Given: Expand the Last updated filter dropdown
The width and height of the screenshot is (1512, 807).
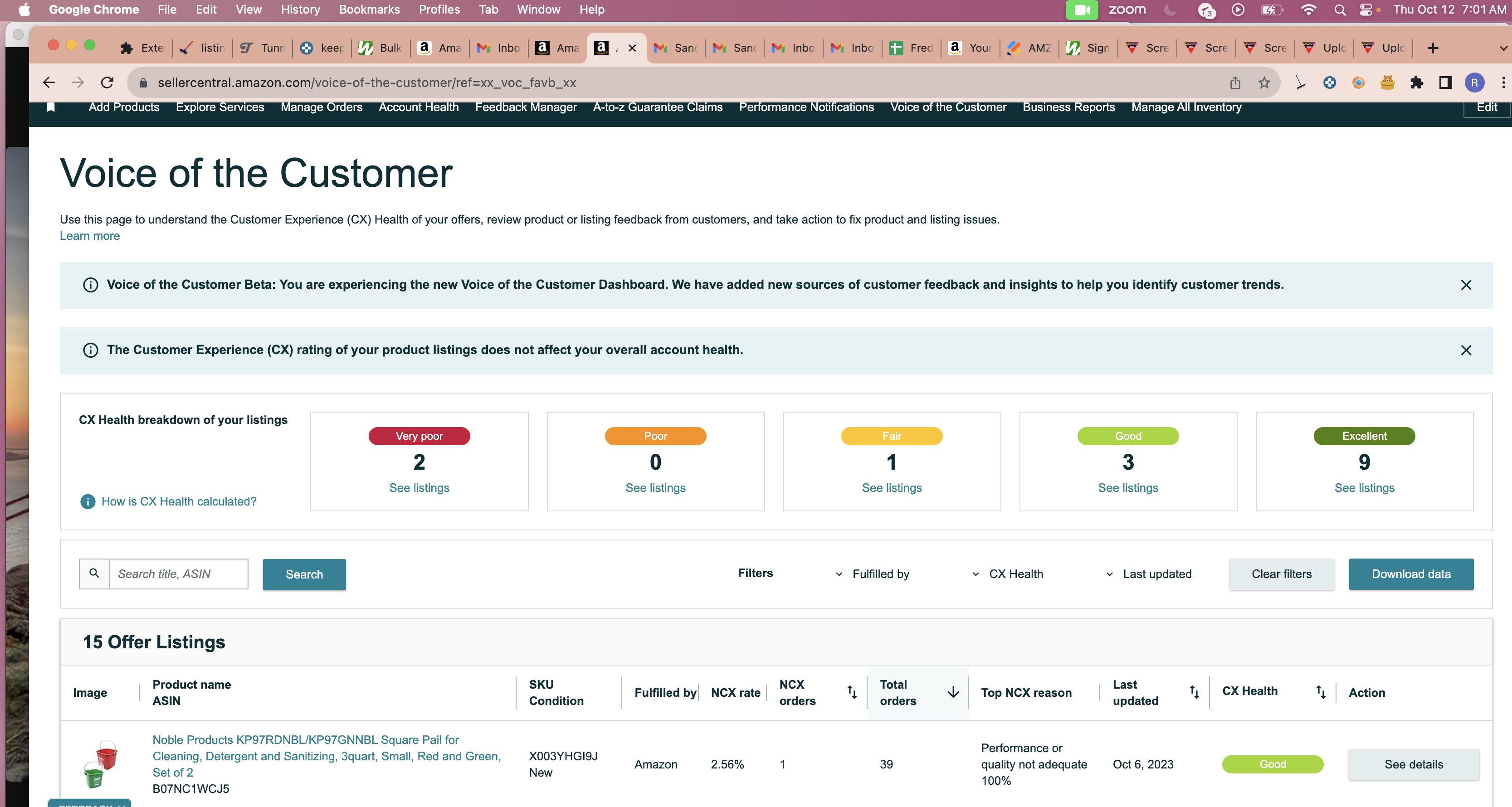Looking at the screenshot, I should pos(1148,574).
